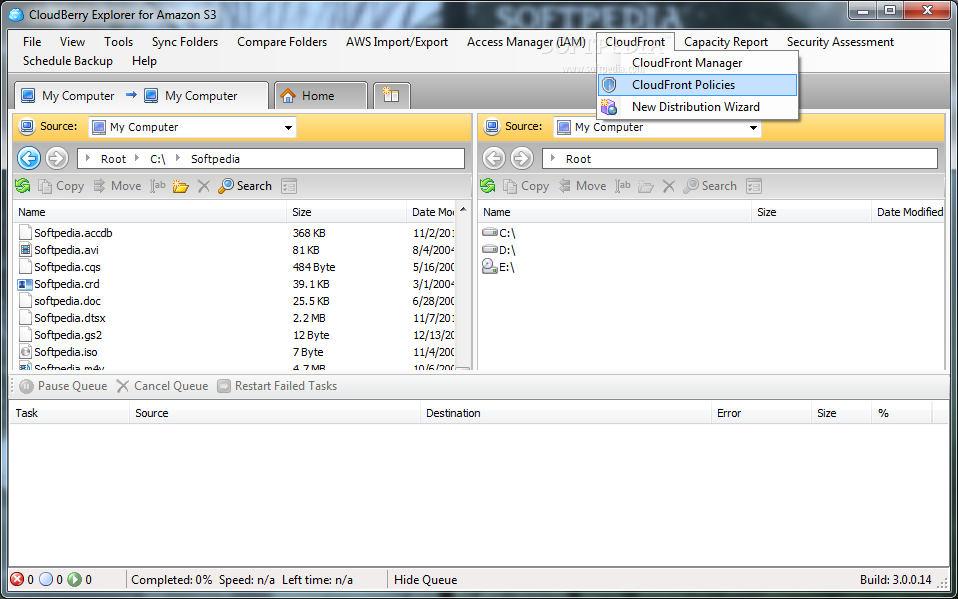This screenshot has width=958, height=599.
Task: Click the left pane Search button
Action: 245,186
